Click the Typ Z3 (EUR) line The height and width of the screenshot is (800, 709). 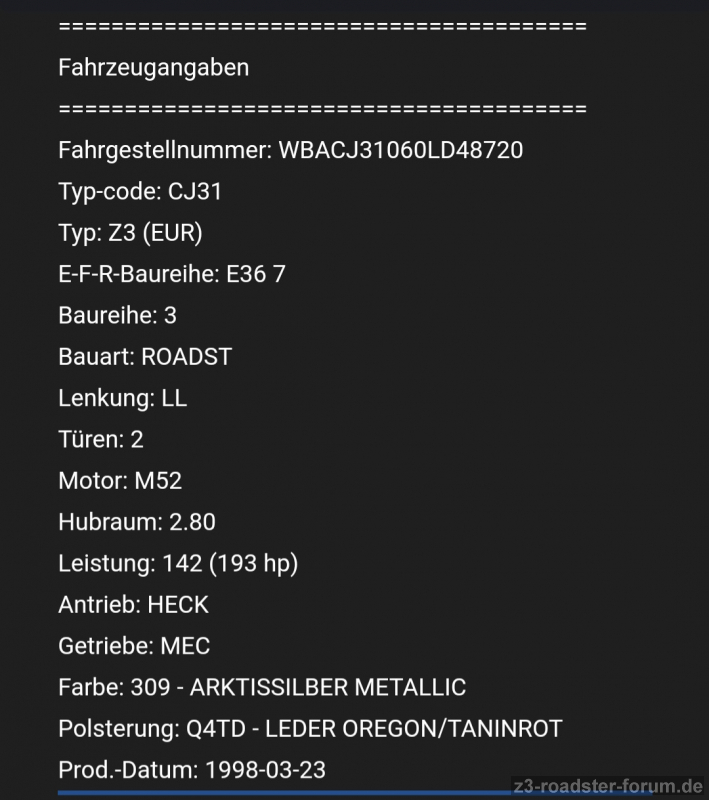click(x=130, y=233)
